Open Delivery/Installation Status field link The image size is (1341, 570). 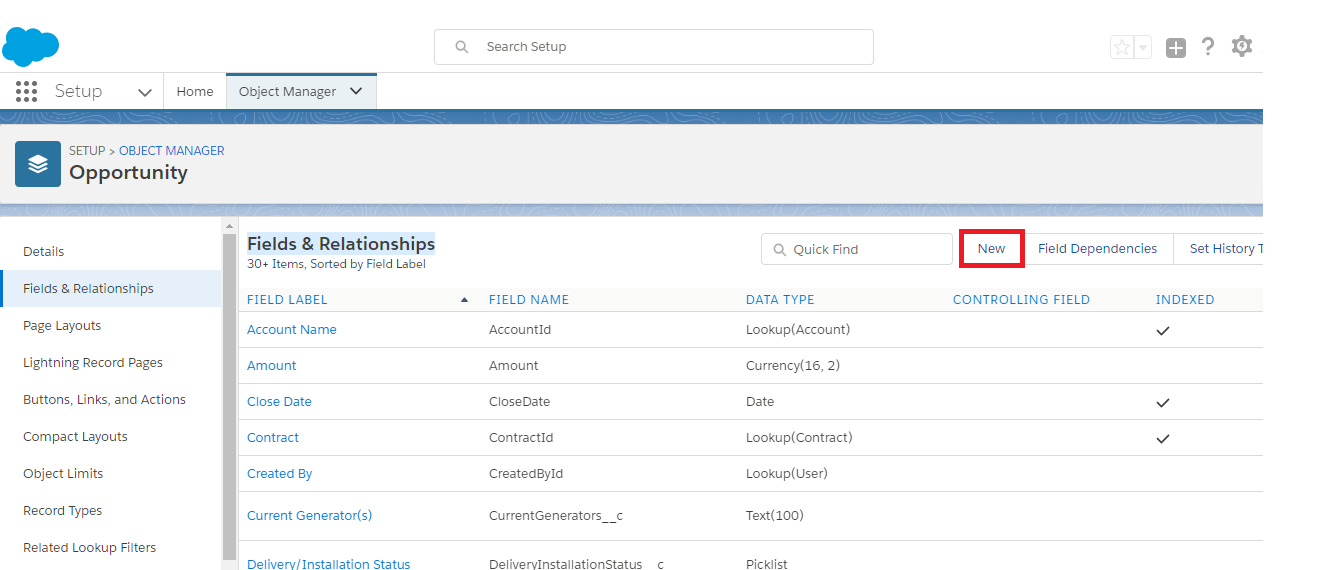(x=329, y=564)
